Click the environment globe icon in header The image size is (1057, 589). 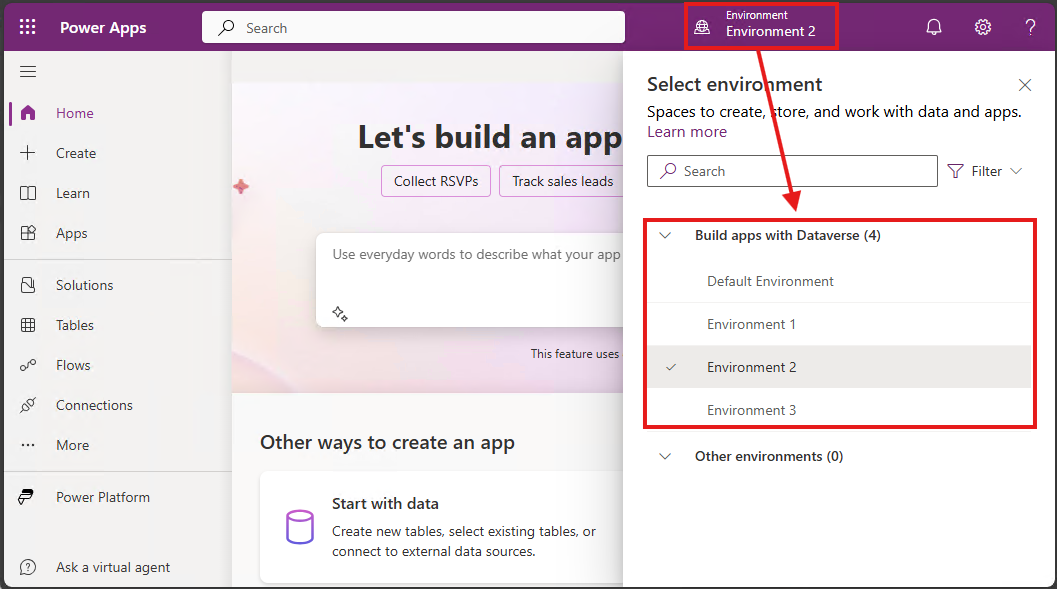pyautogui.click(x=702, y=27)
